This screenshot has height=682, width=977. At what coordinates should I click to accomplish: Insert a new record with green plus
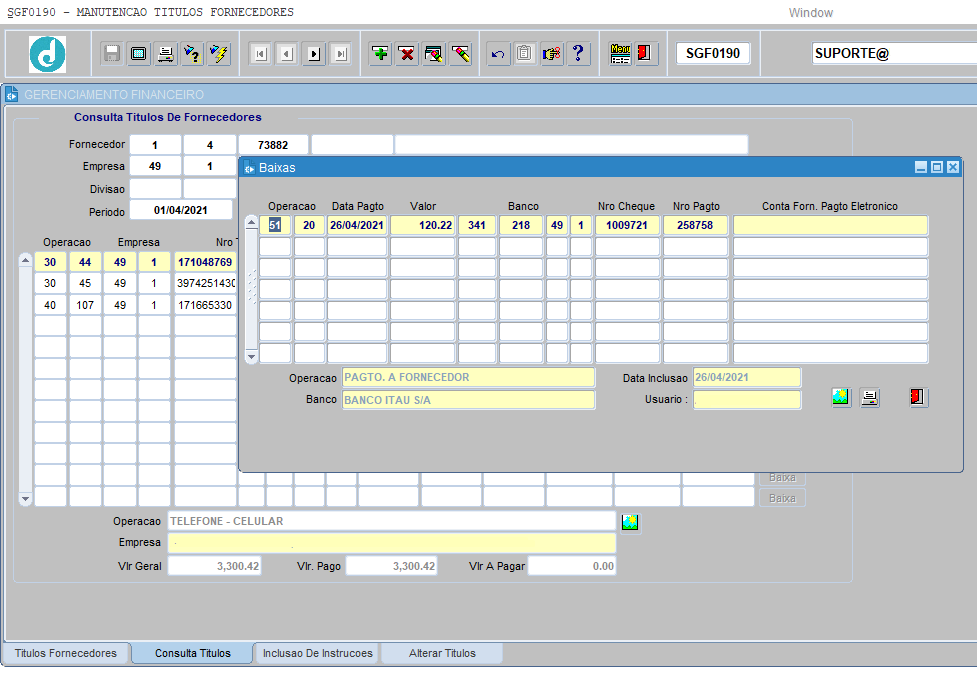click(380, 54)
